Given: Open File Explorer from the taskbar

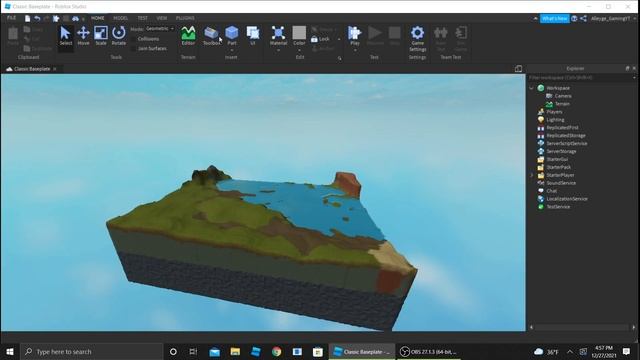Looking at the screenshot, I should point(235,351).
